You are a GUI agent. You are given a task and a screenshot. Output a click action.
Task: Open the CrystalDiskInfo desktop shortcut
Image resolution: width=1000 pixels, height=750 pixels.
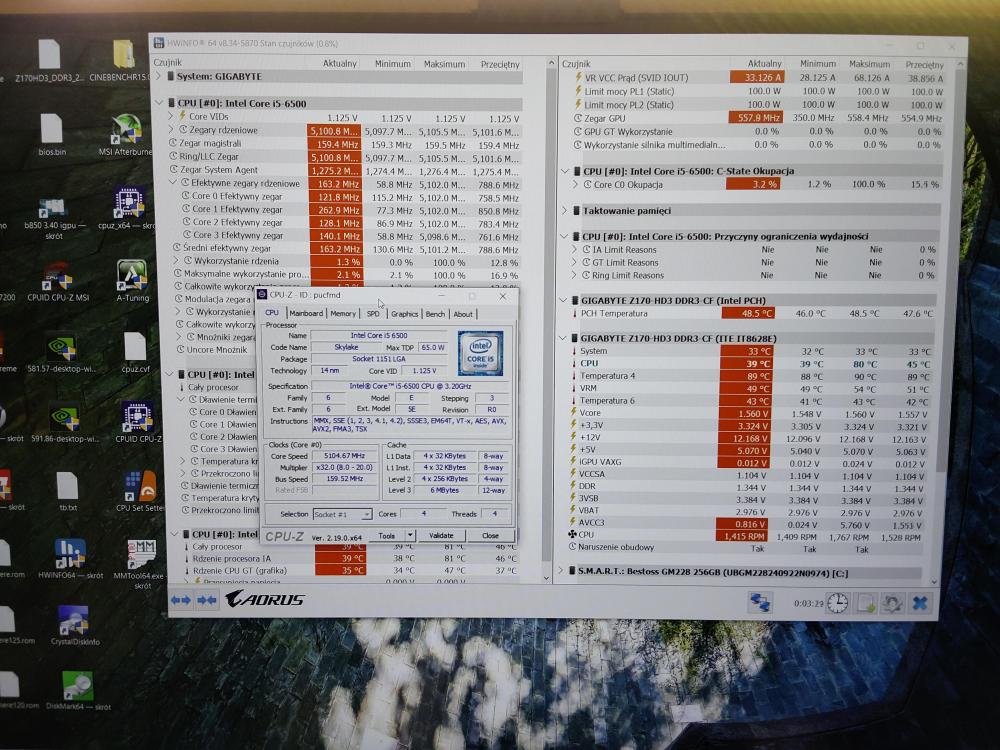75,625
